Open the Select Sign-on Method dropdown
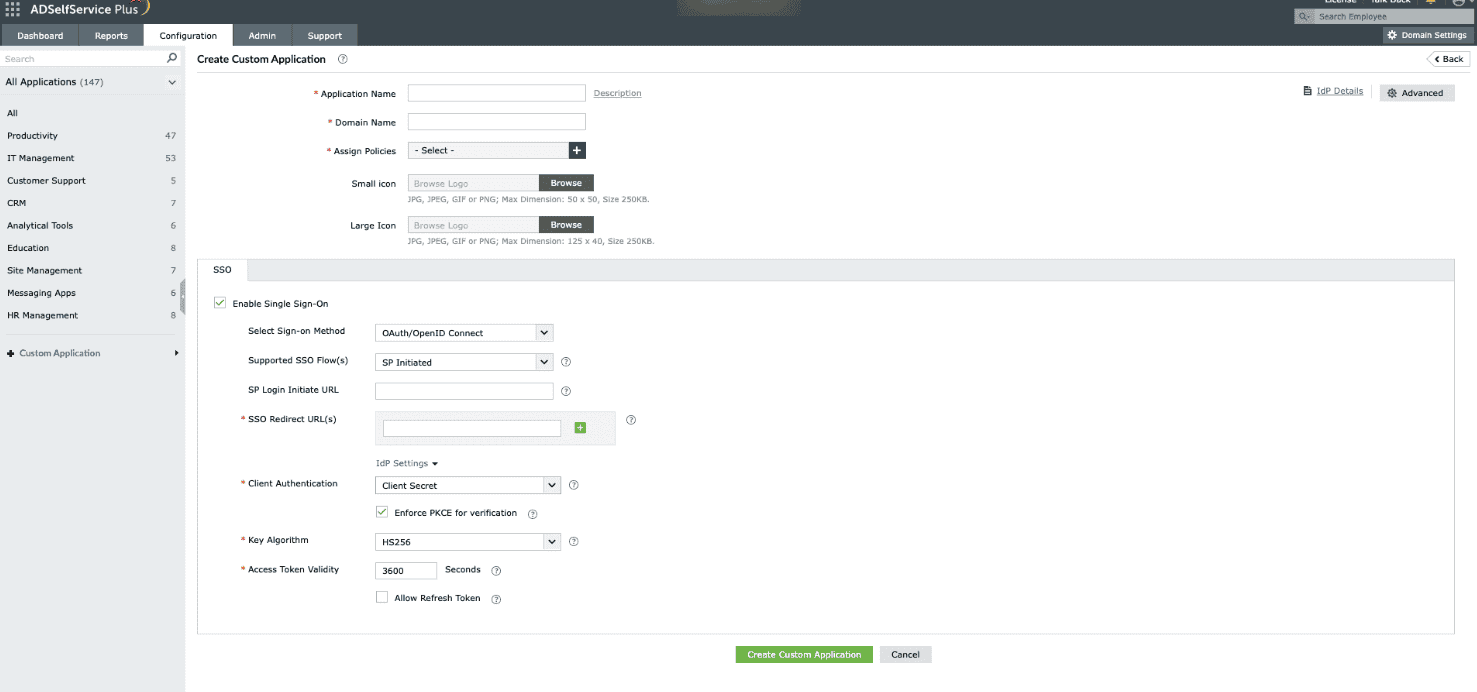Viewport: 1477px width, 692px height. (543, 332)
